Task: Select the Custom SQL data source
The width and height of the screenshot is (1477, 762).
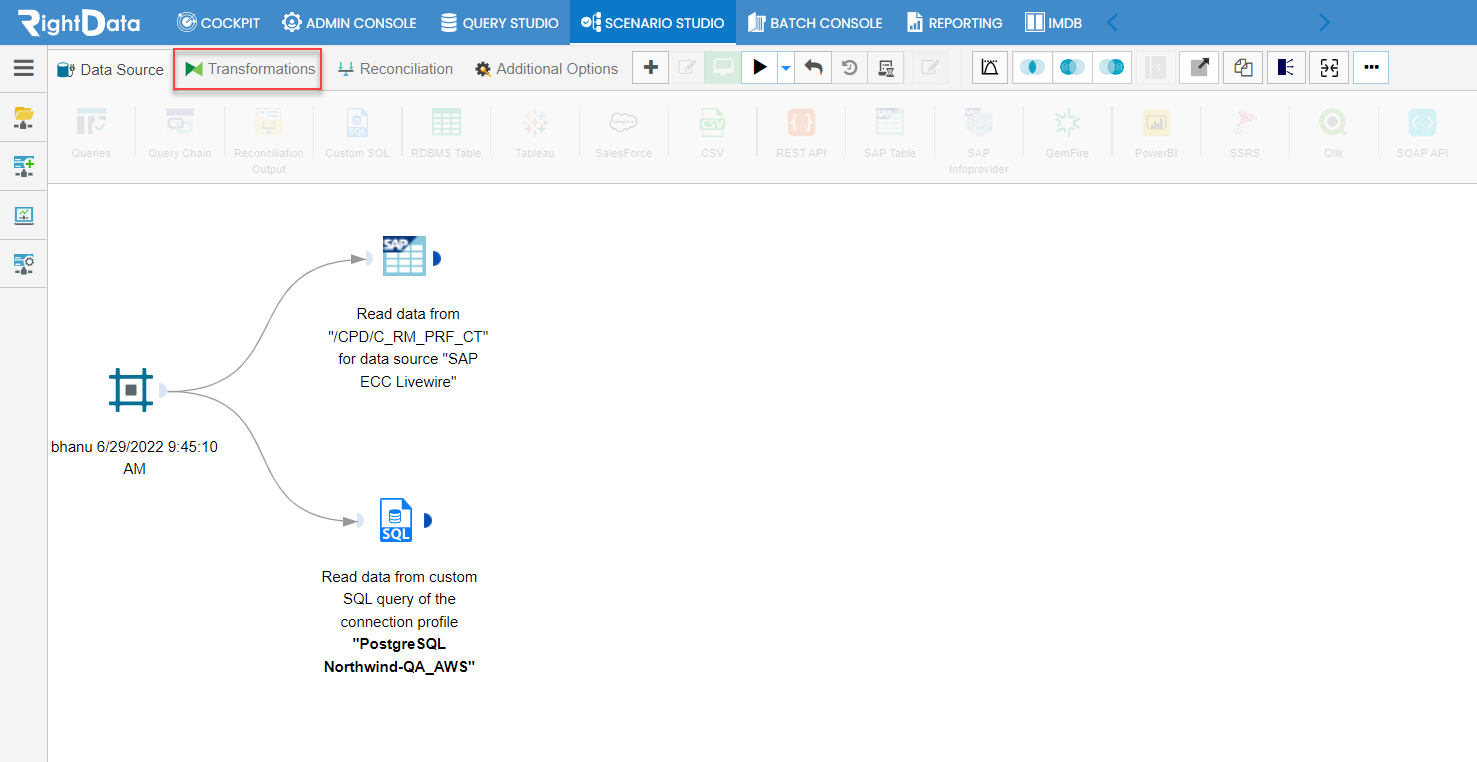Action: (x=357, y=133)
